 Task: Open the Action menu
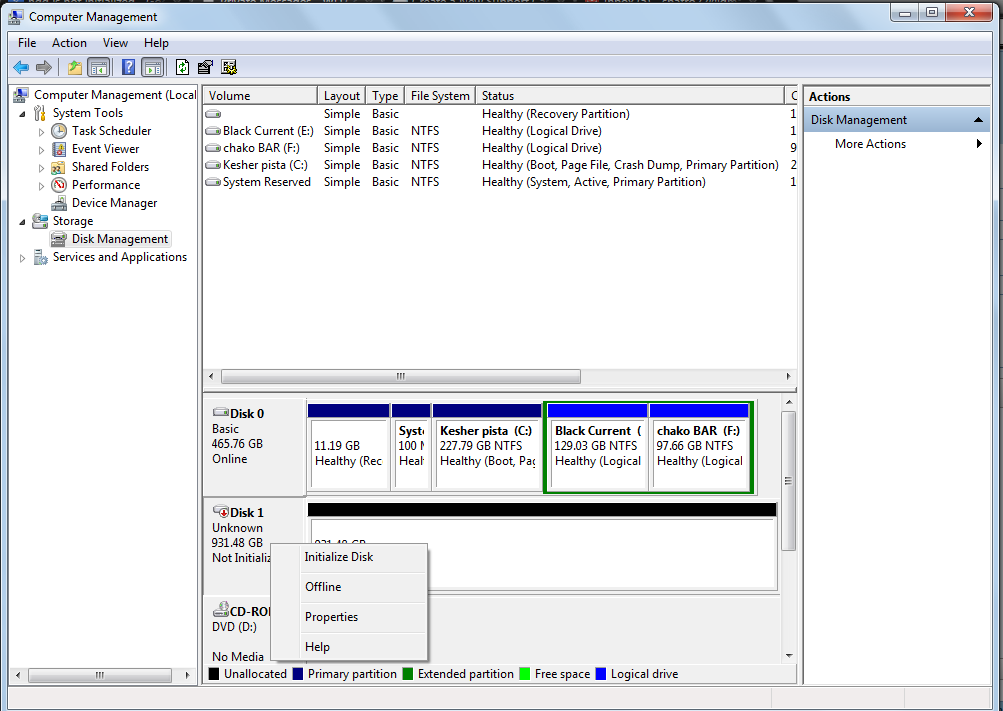(69, 43)
